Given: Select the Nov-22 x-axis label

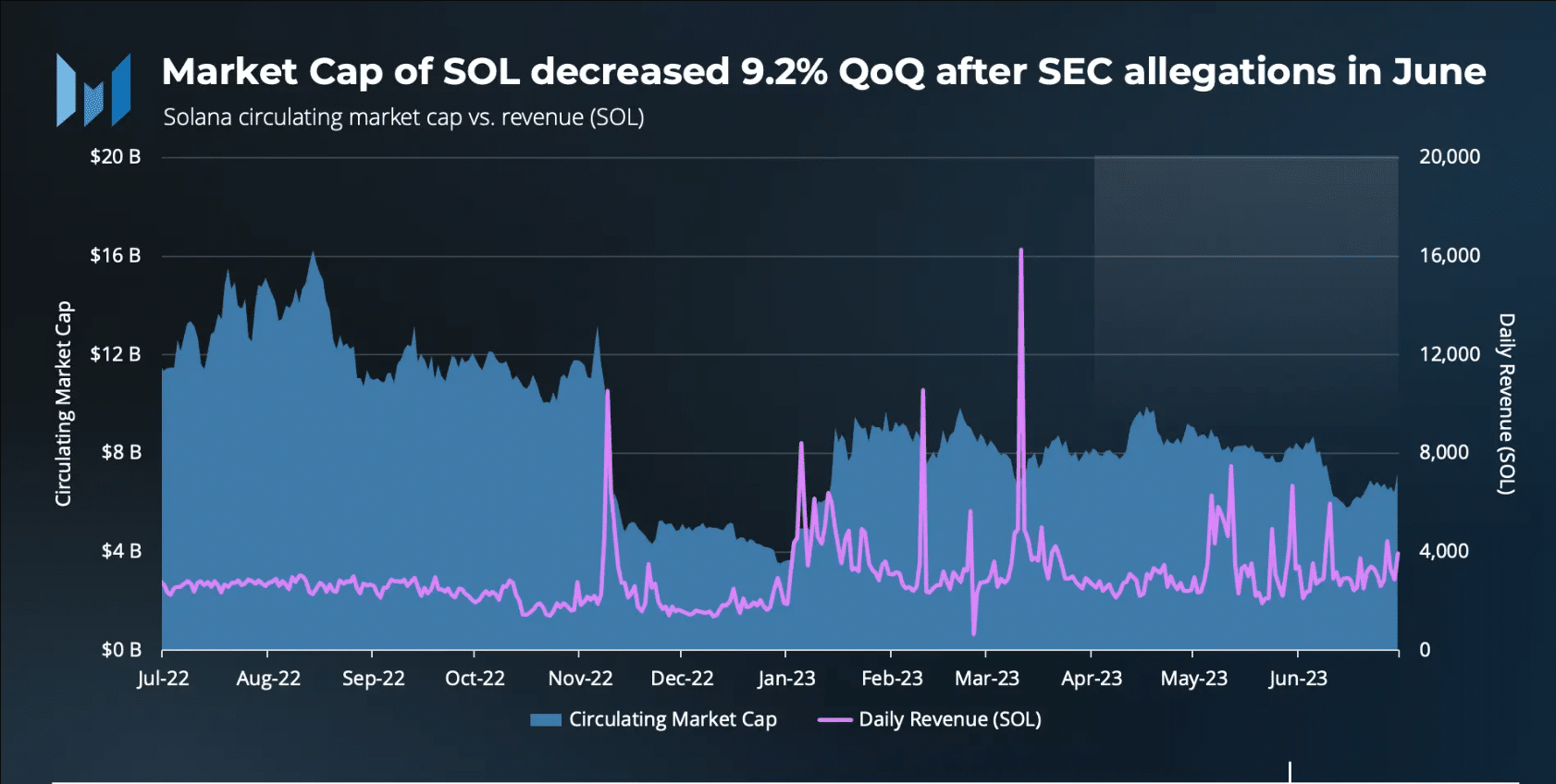Looking at the screenshot, I should pos(580,679).
